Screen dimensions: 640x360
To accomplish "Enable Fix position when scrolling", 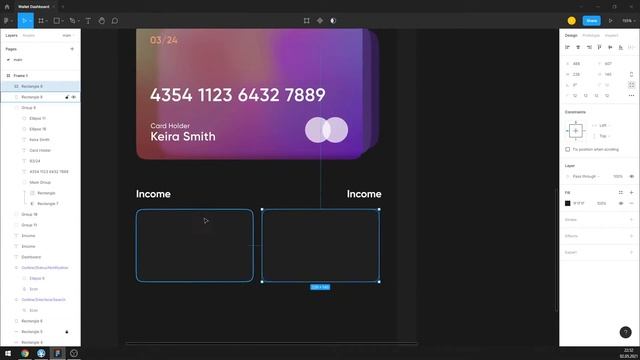I will point(567,149).
